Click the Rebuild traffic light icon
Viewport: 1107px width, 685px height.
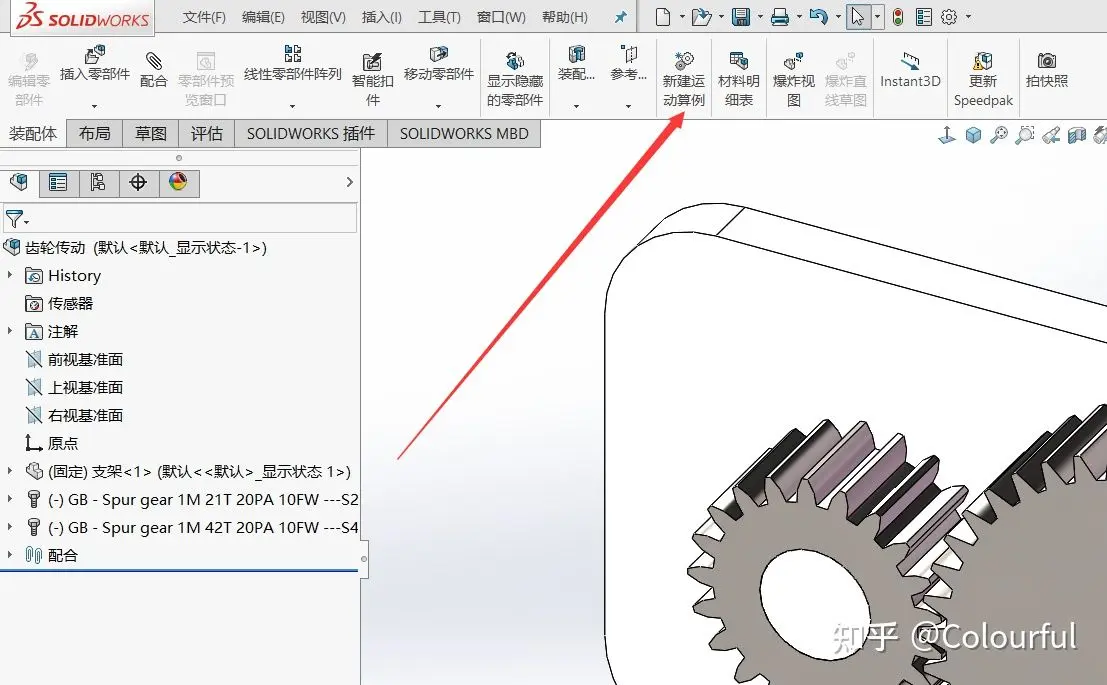pos(898,16)
